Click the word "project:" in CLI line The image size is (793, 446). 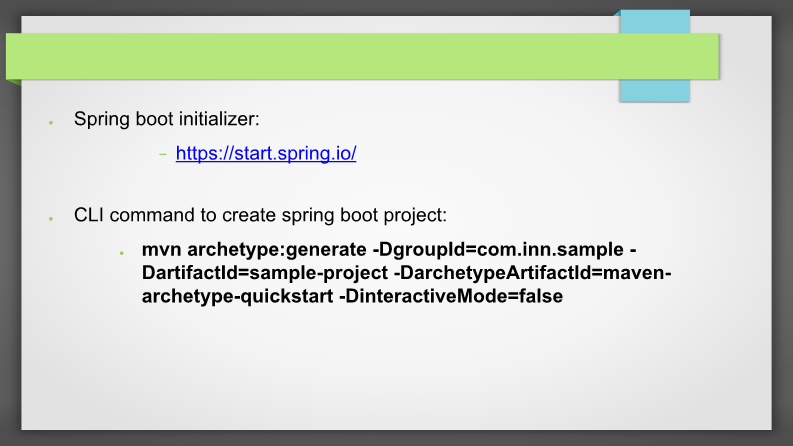click(415, 216)
